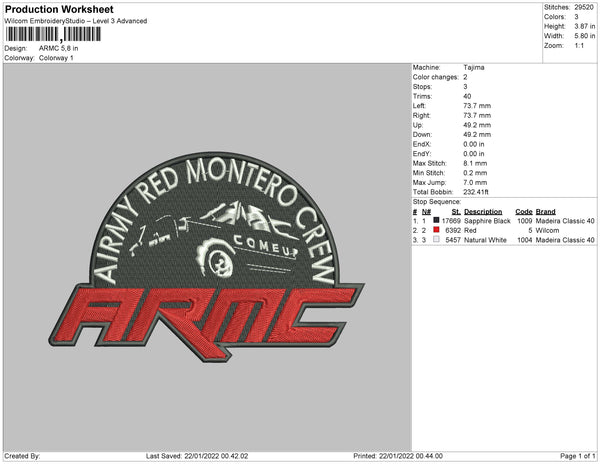
Task: Click the "St." column header
Action: (x=456, y=212)
